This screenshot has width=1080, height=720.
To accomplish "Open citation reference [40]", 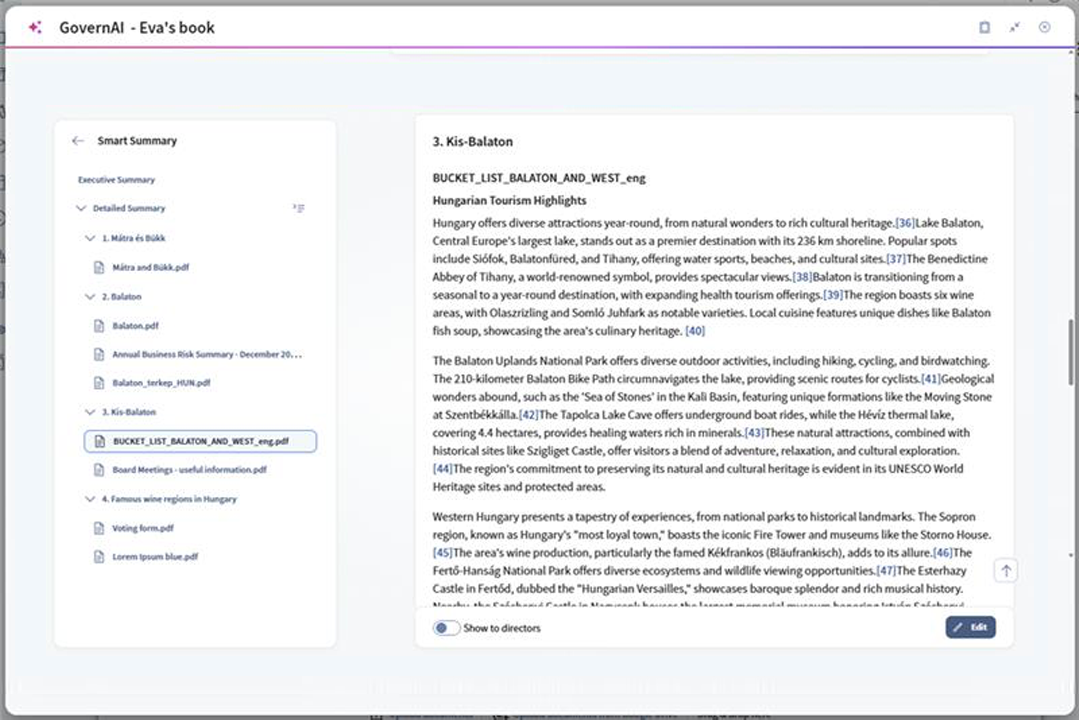I will pos(695,331).
